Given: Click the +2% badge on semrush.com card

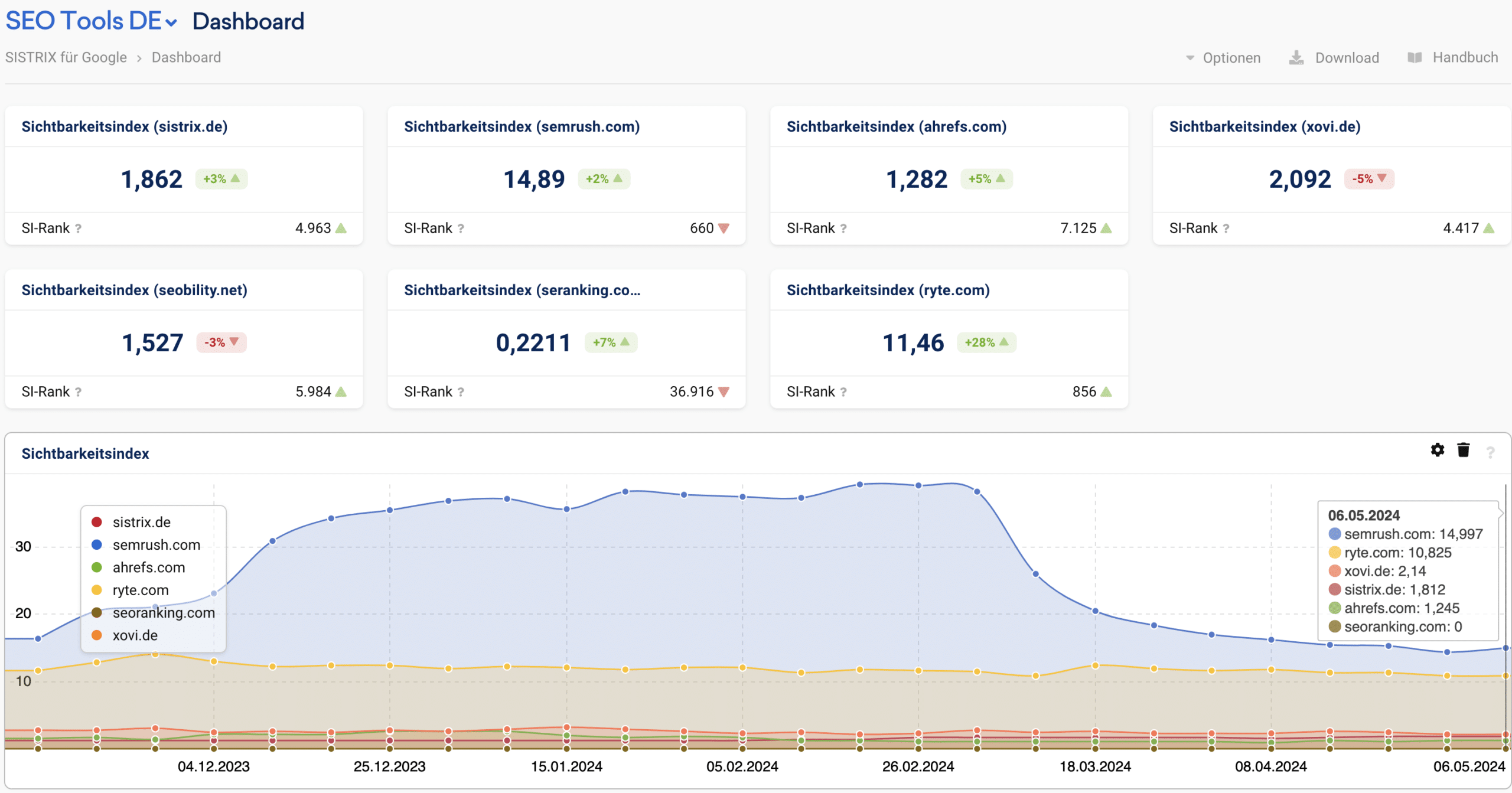Looking at the screenshot, I should pyautogui.click(x=604, y=179).
